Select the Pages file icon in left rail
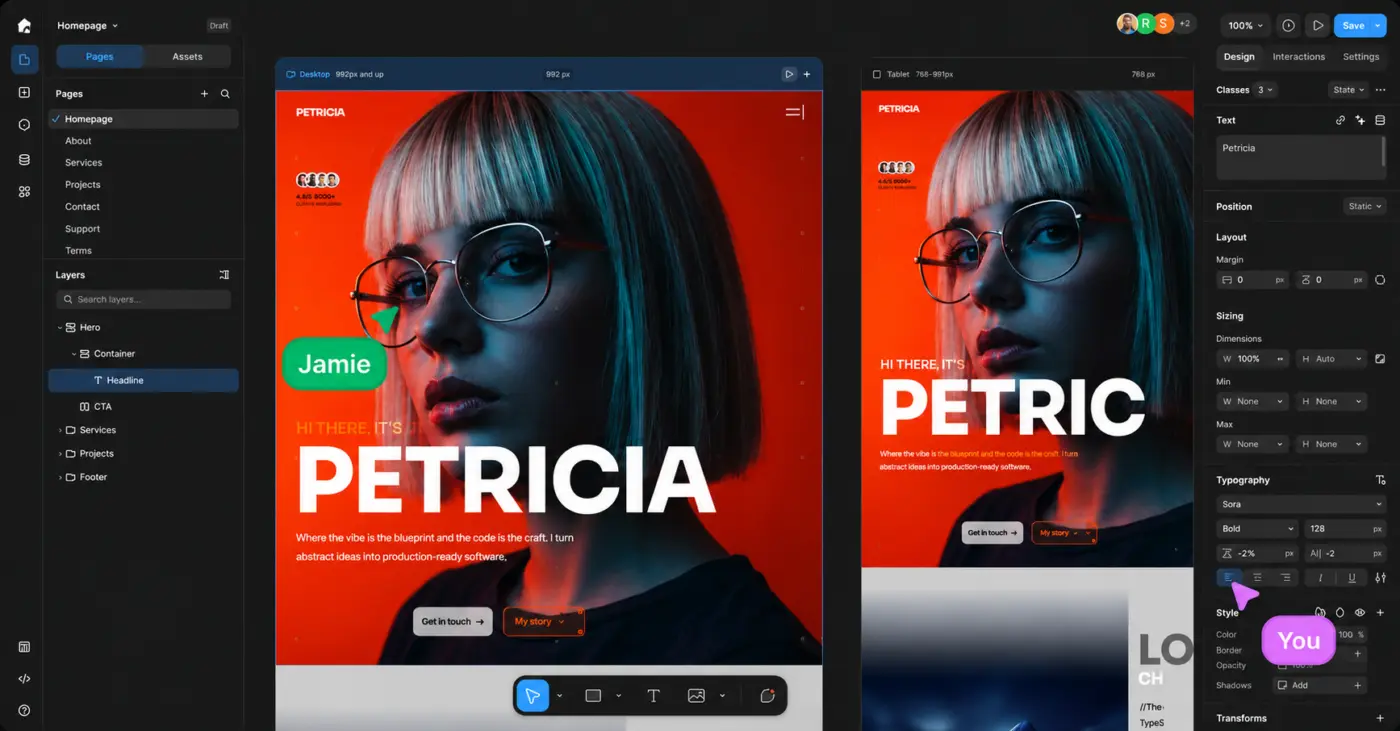The height and width of the screenshot is (731, 1400). (x=25, y=59)
